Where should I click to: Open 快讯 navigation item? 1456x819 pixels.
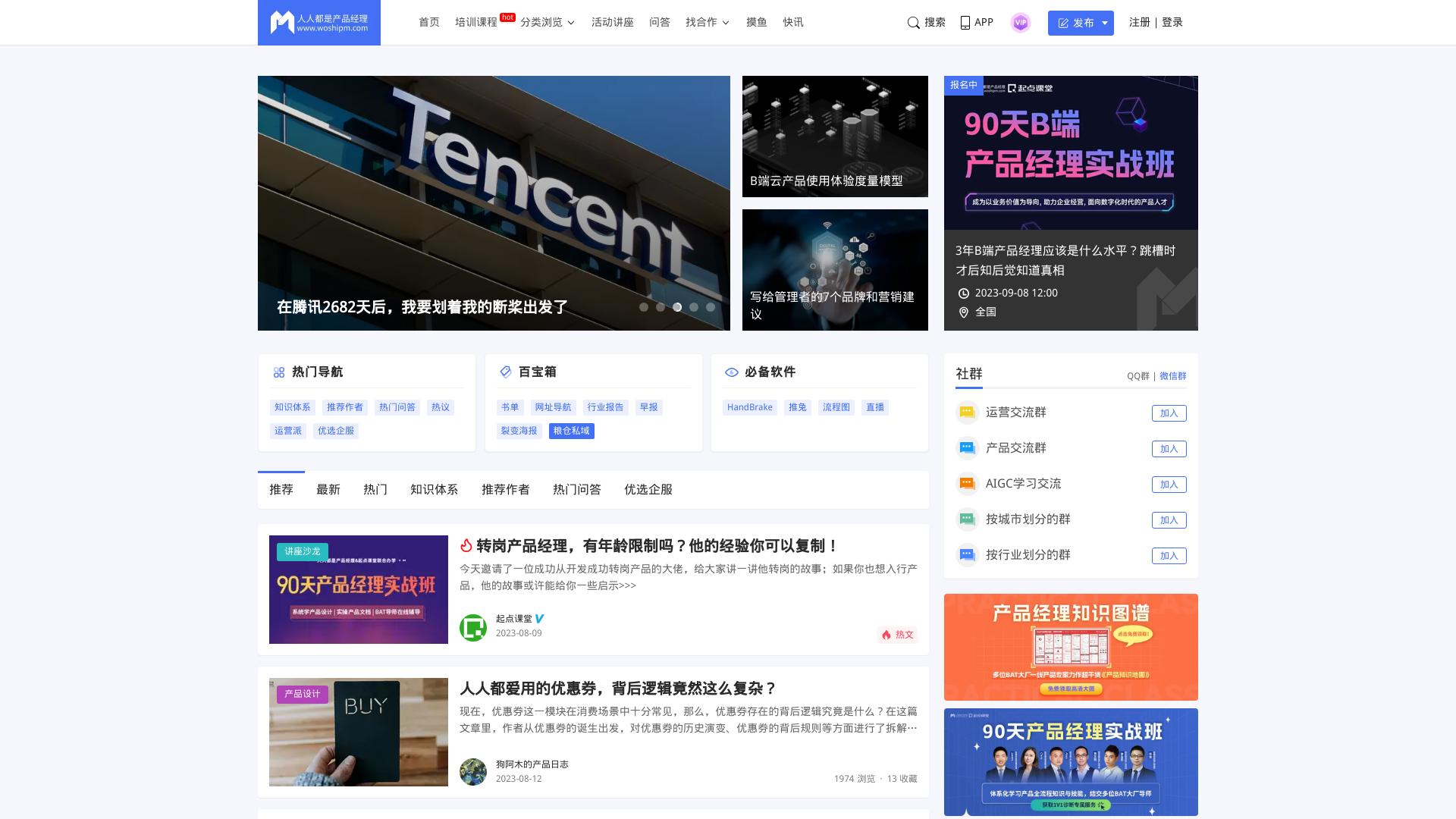tap(793, 23)
